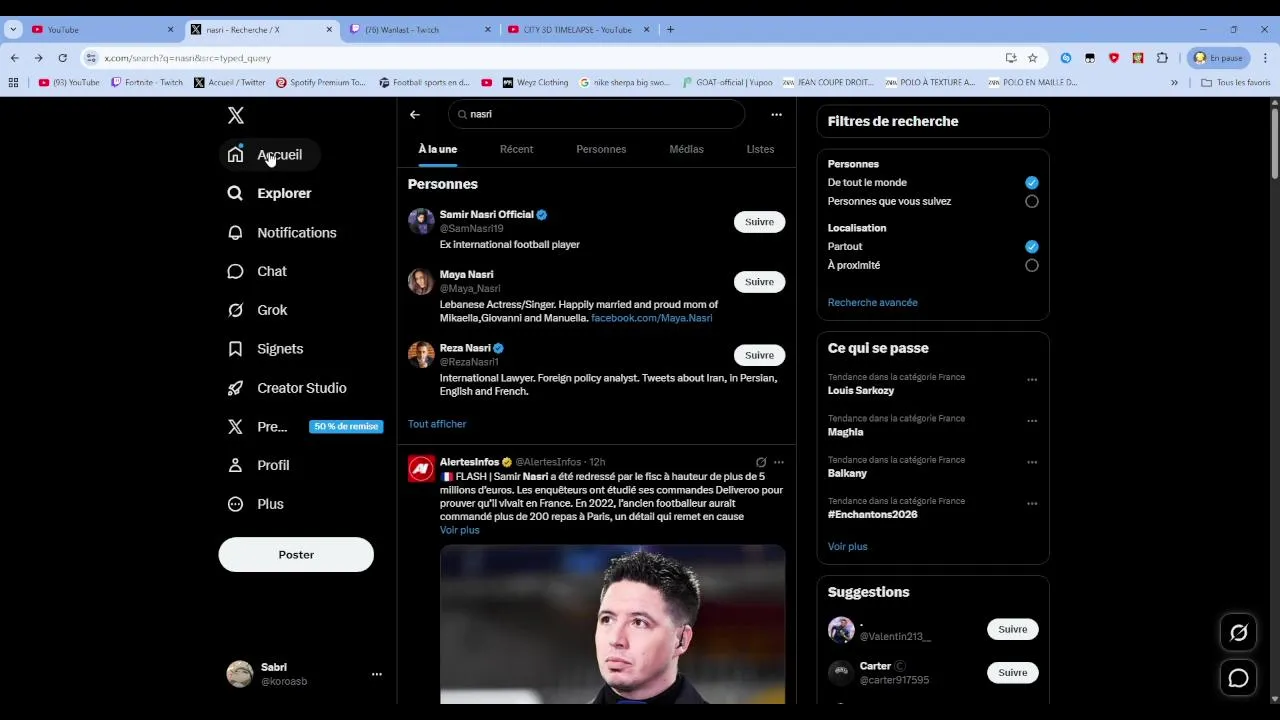Open account menu dots next to Sabri
The width and height of the screenshot is (1280, 720).
click(377, 674)
